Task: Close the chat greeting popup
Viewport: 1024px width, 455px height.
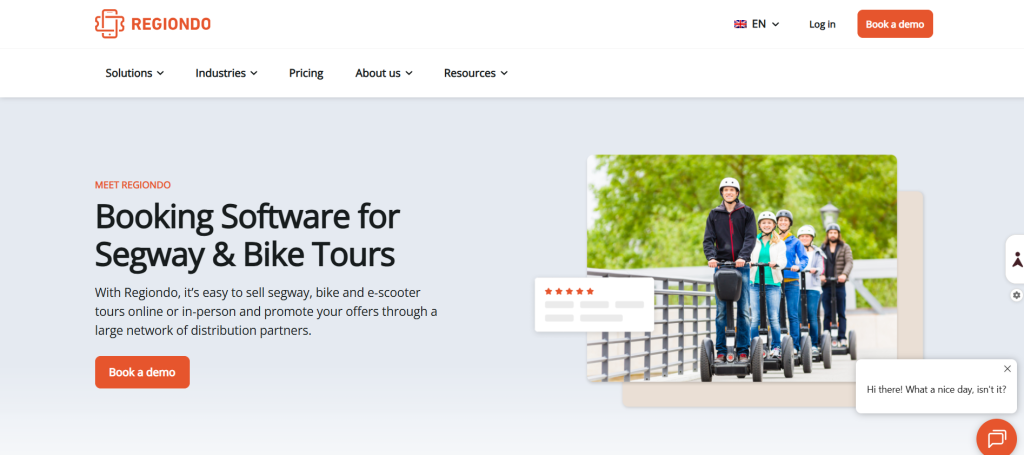Action: pos(1007,369)
